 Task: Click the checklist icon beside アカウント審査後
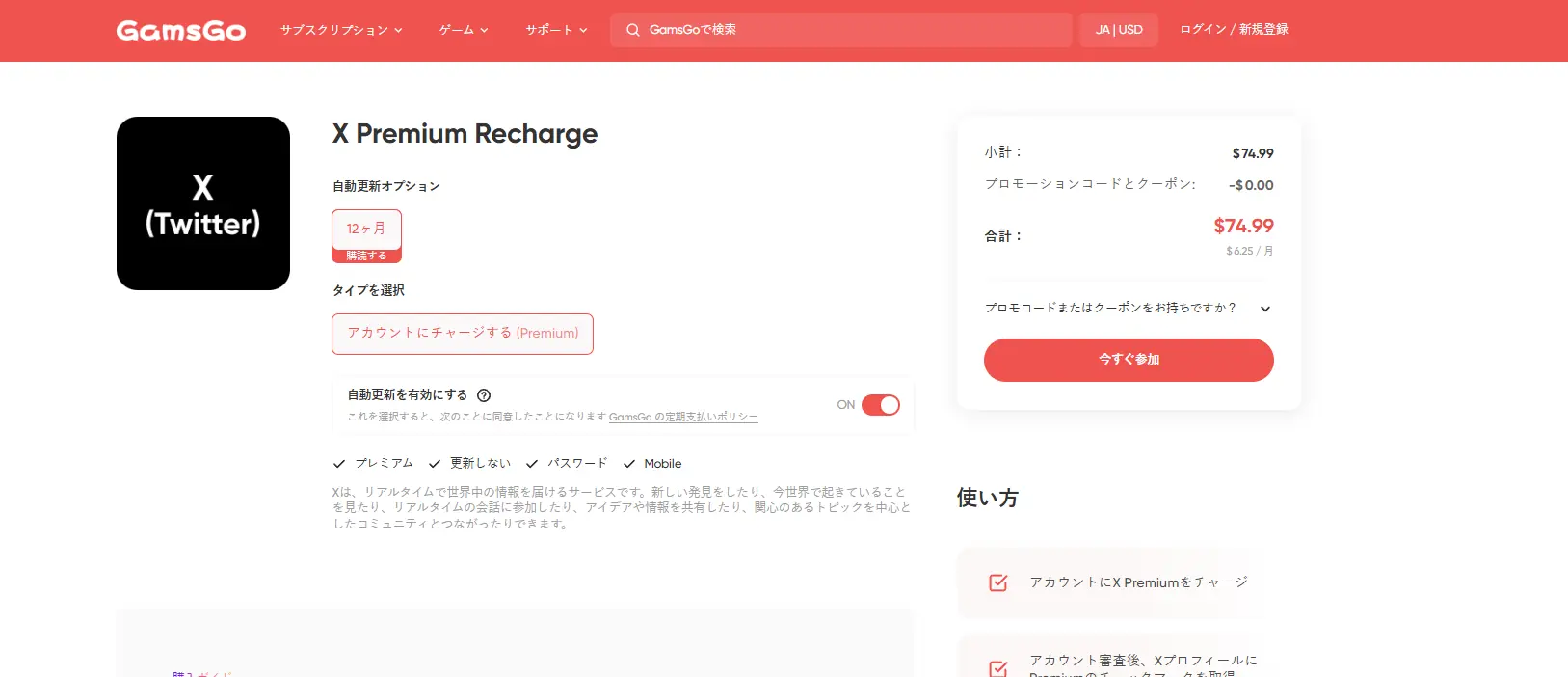pos(998,668)
